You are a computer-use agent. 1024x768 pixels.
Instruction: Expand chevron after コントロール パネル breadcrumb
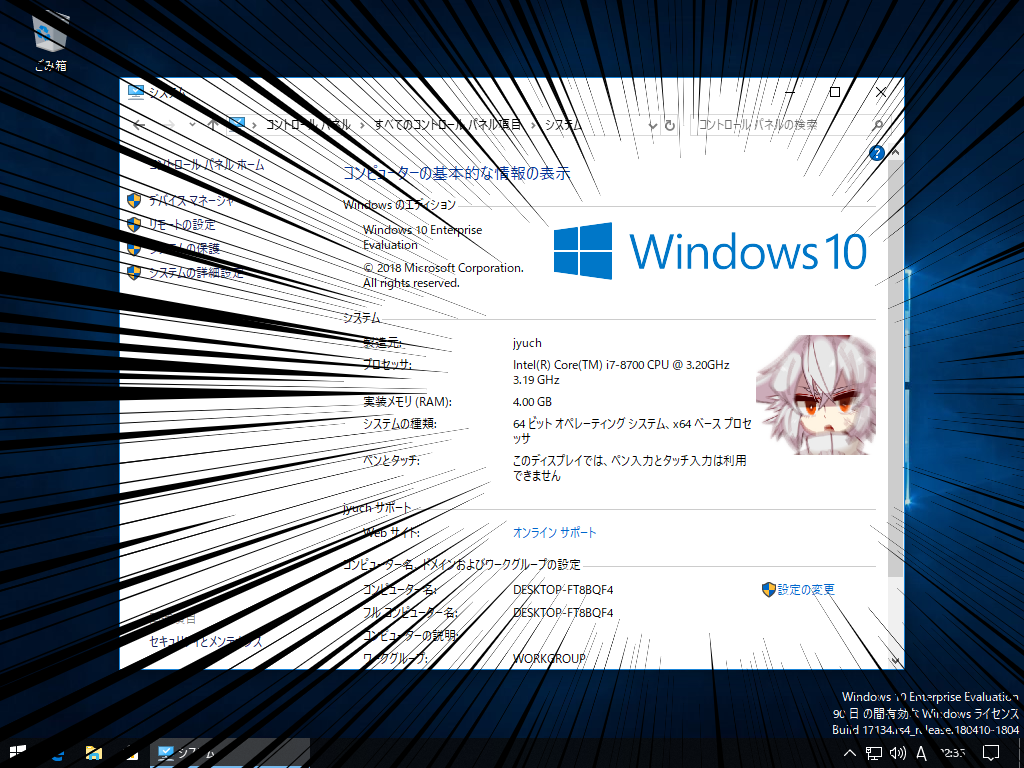362,125
